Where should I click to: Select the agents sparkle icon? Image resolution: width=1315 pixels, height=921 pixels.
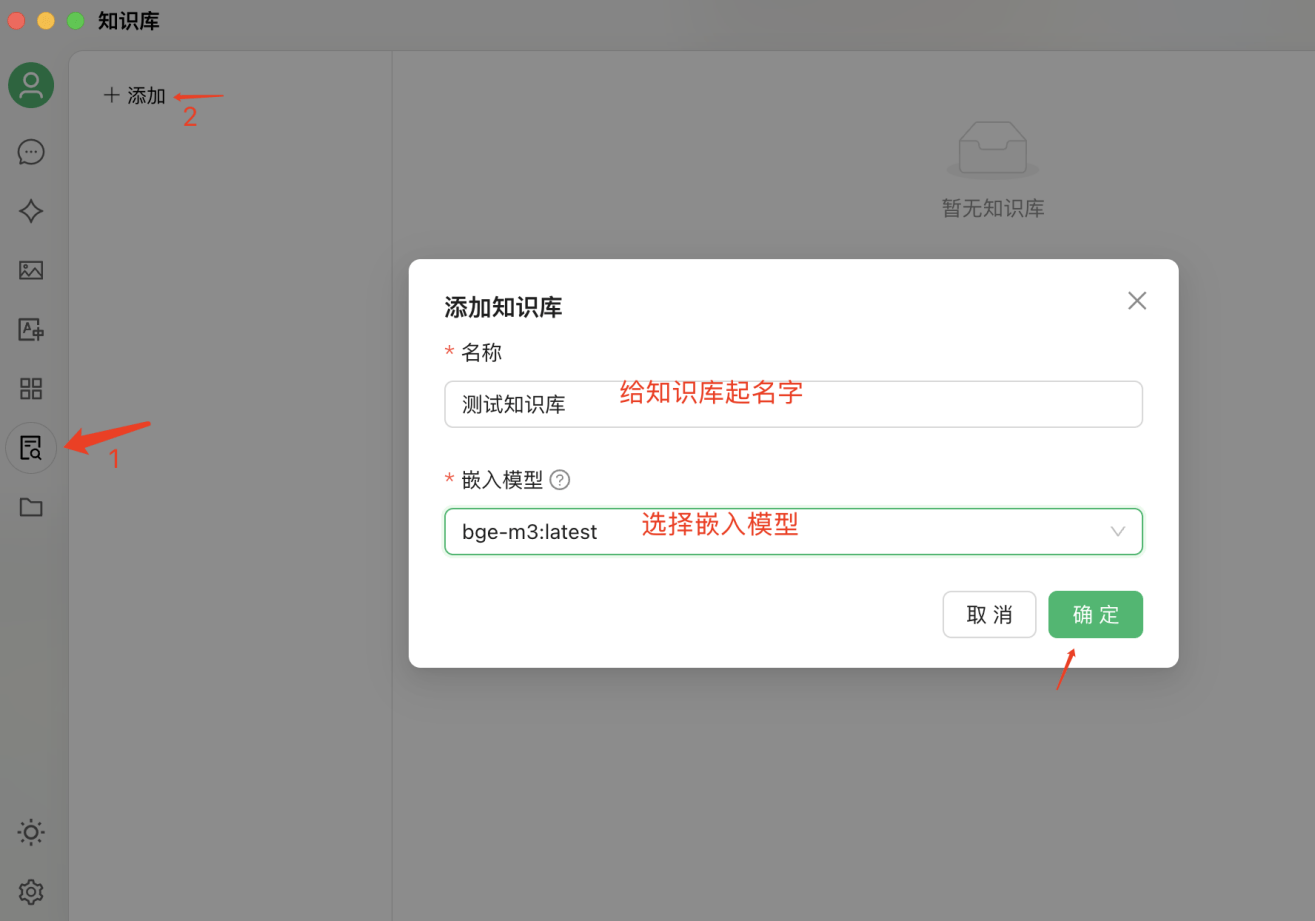30,211
